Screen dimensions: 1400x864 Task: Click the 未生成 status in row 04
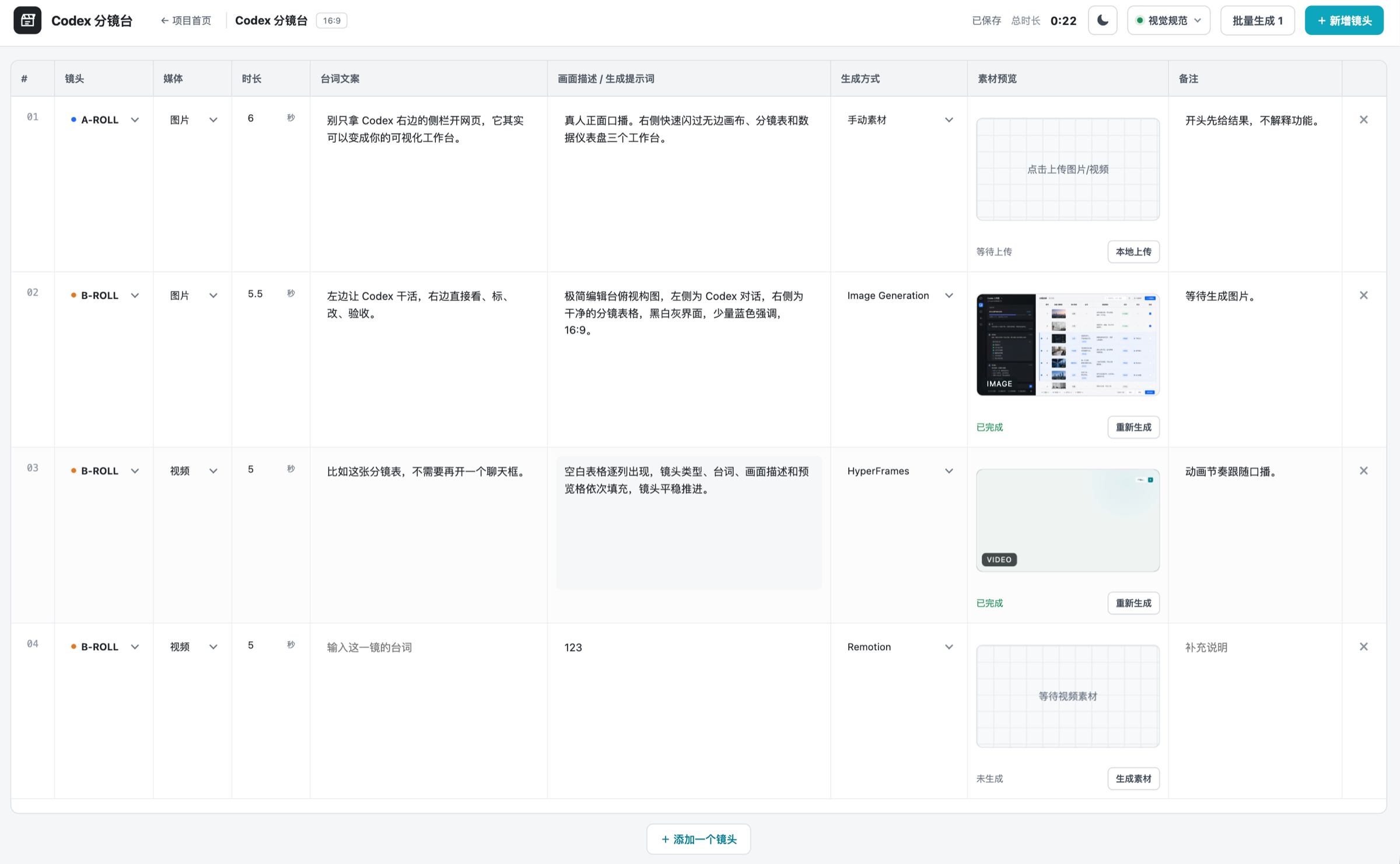(x=989, y=779)
